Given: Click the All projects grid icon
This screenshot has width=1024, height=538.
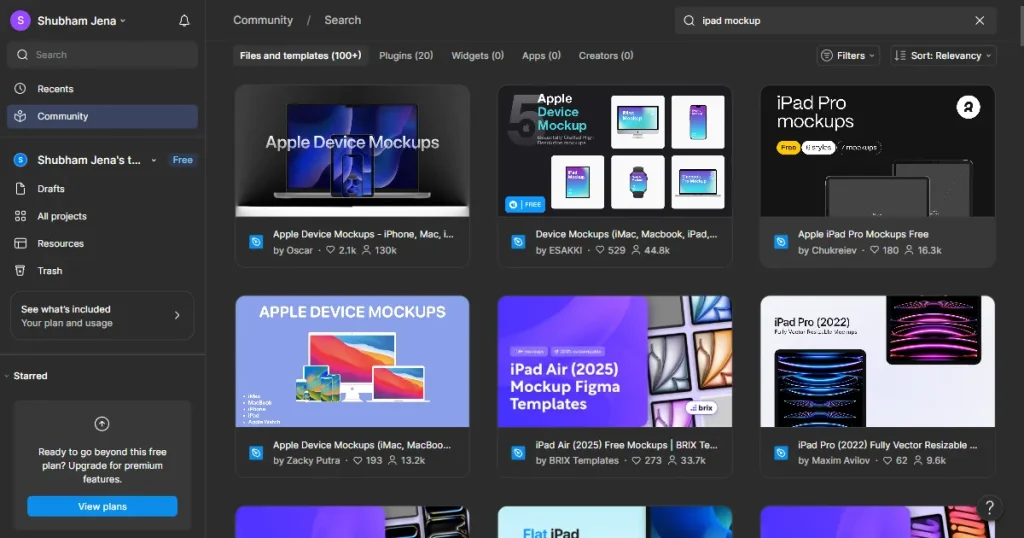Looking at the screenshot, I should (x=20, y=216).
